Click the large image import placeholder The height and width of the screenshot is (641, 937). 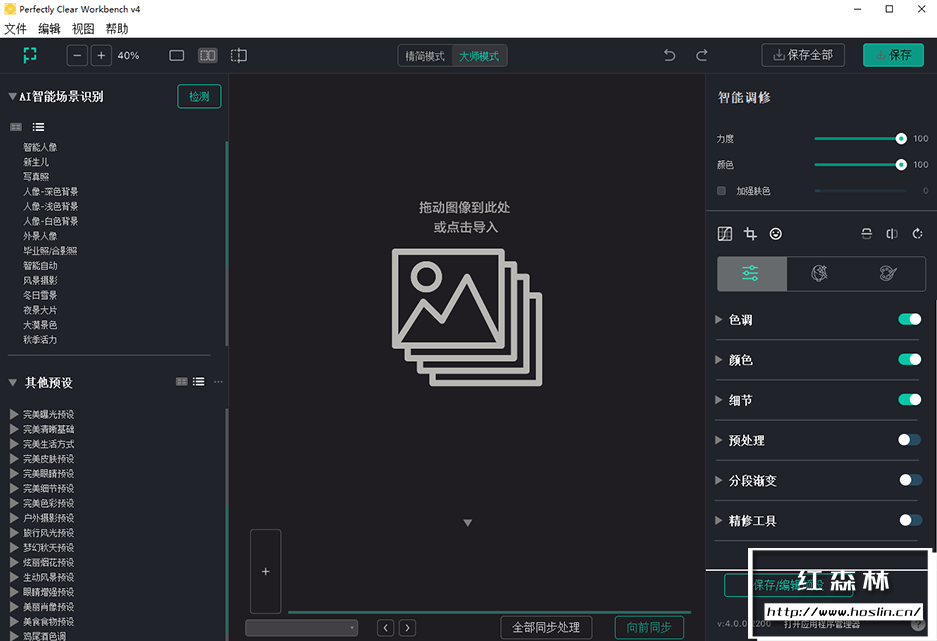coord(467,317)
